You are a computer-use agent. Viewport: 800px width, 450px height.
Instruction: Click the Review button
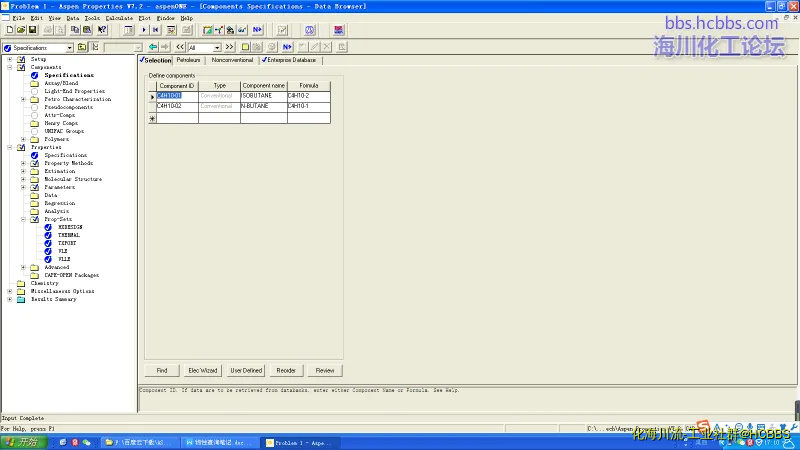[324, 370]
